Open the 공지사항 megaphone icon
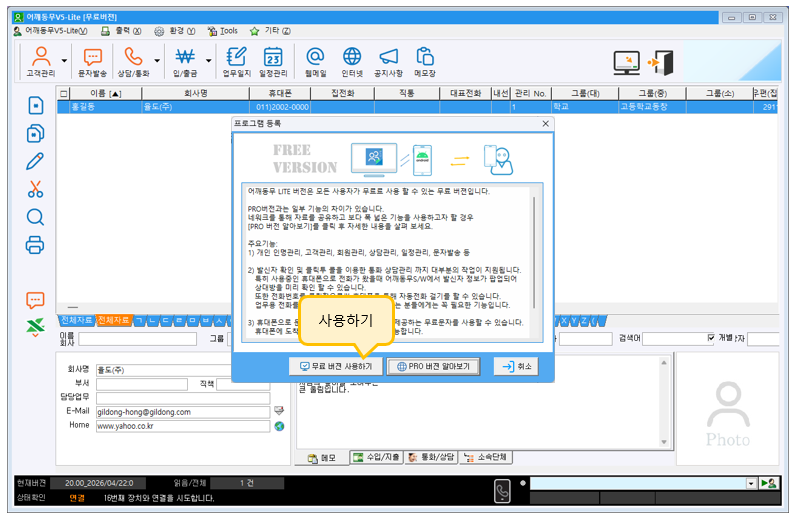 click(388, 62)
